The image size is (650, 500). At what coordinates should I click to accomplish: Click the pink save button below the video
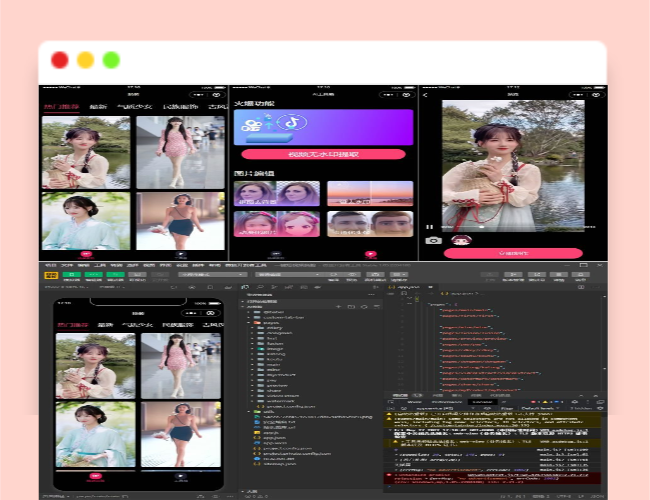point(513,253)
